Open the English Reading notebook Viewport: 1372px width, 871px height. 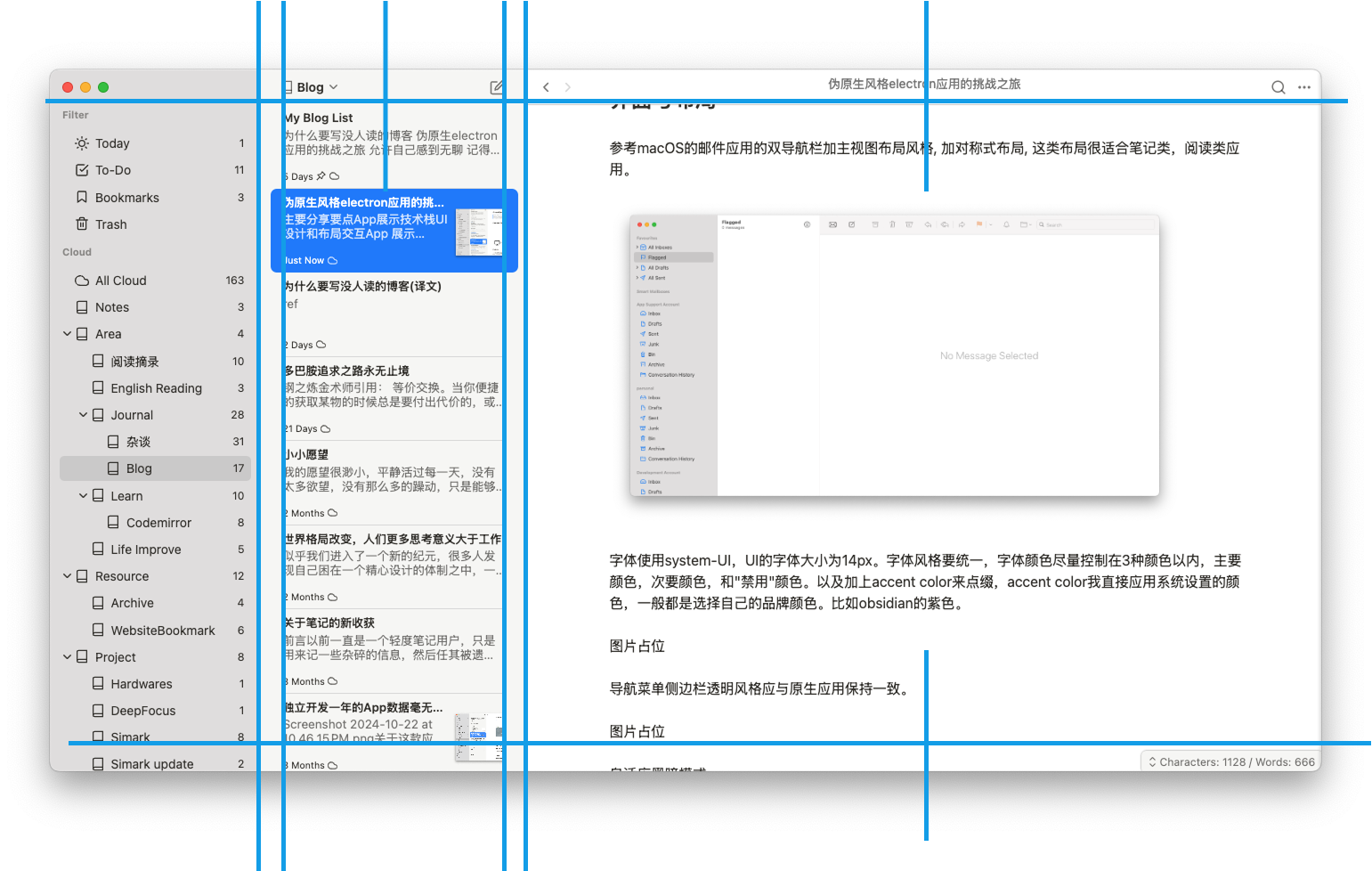(156, 388)
